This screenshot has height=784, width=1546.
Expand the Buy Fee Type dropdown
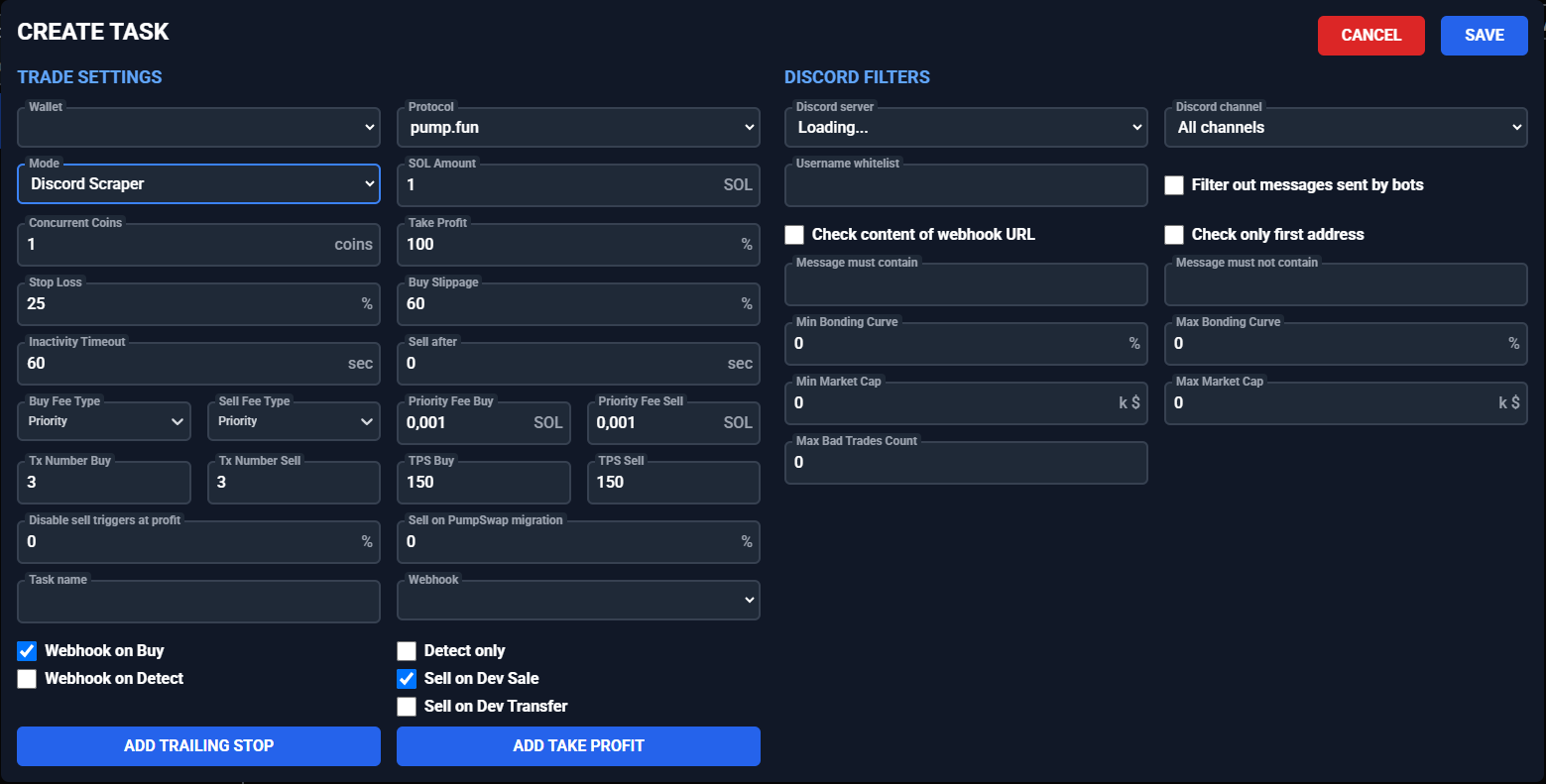[x=104, y=422]
